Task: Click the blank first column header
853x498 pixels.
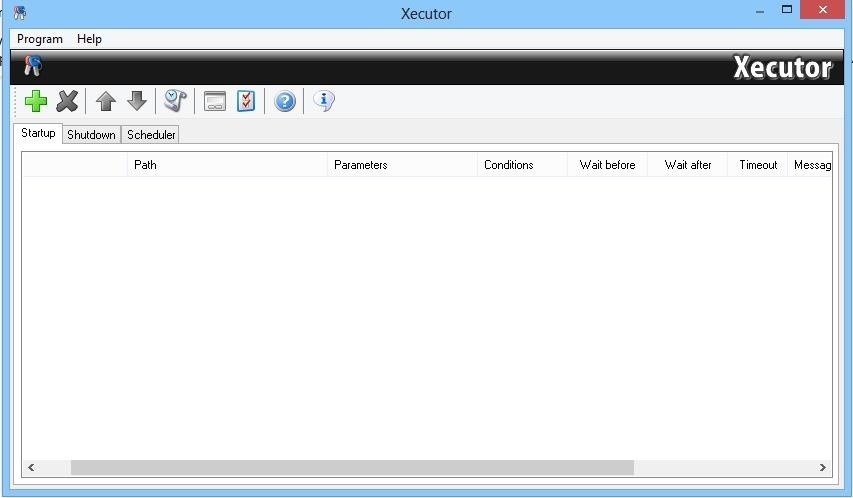Action: pyautogui.click(x=75, y=165)
